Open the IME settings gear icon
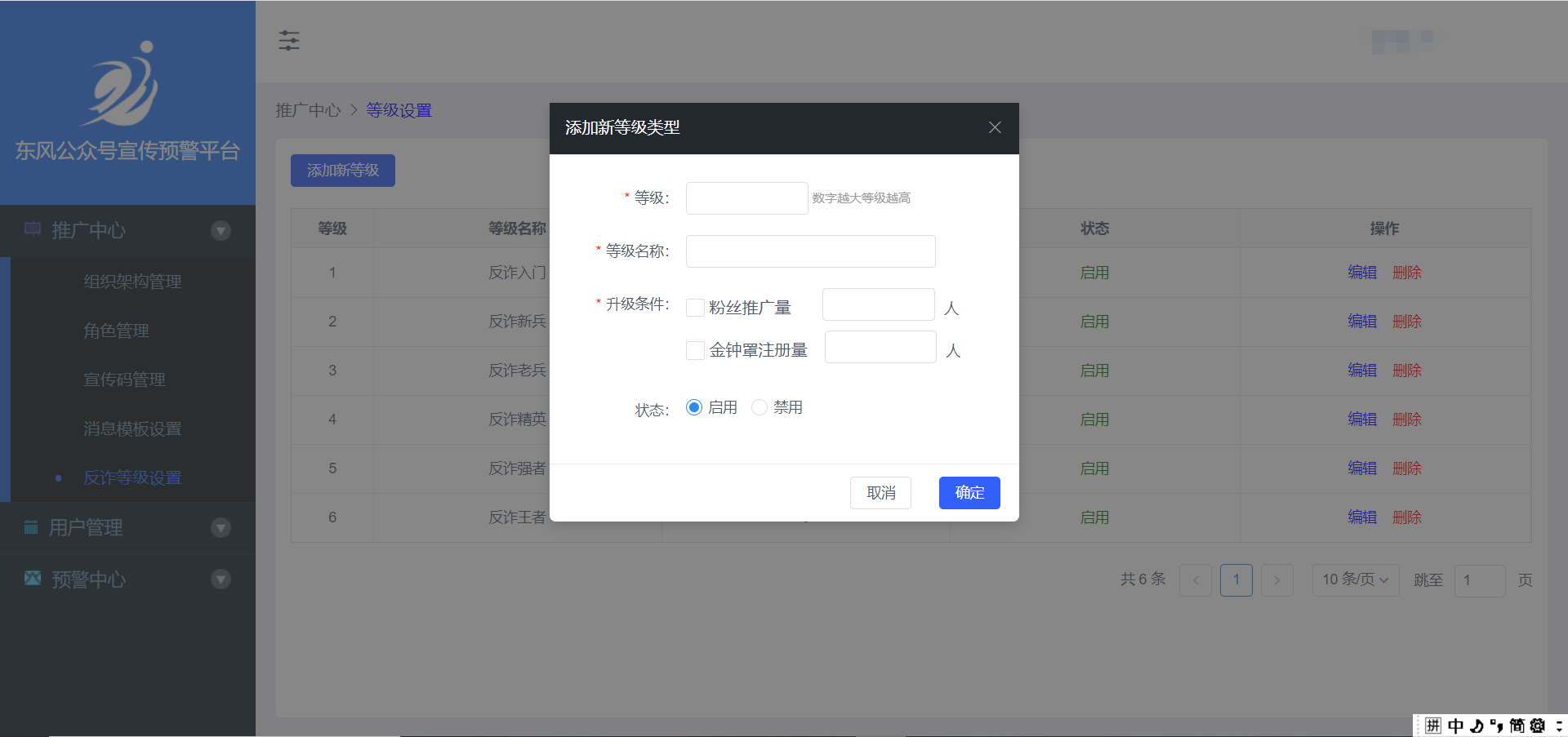Image resolution: width=1568 pixels, height=737 pixels. [x=1538, y=726]
